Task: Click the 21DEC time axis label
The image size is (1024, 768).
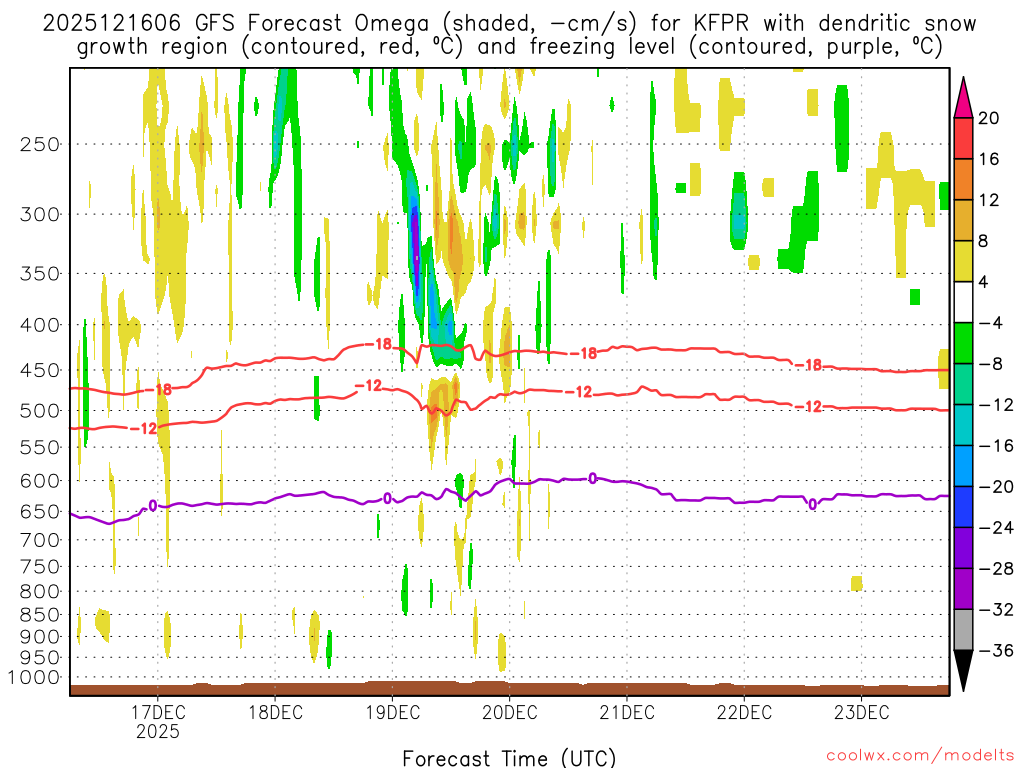Action: tap(627, 712)
